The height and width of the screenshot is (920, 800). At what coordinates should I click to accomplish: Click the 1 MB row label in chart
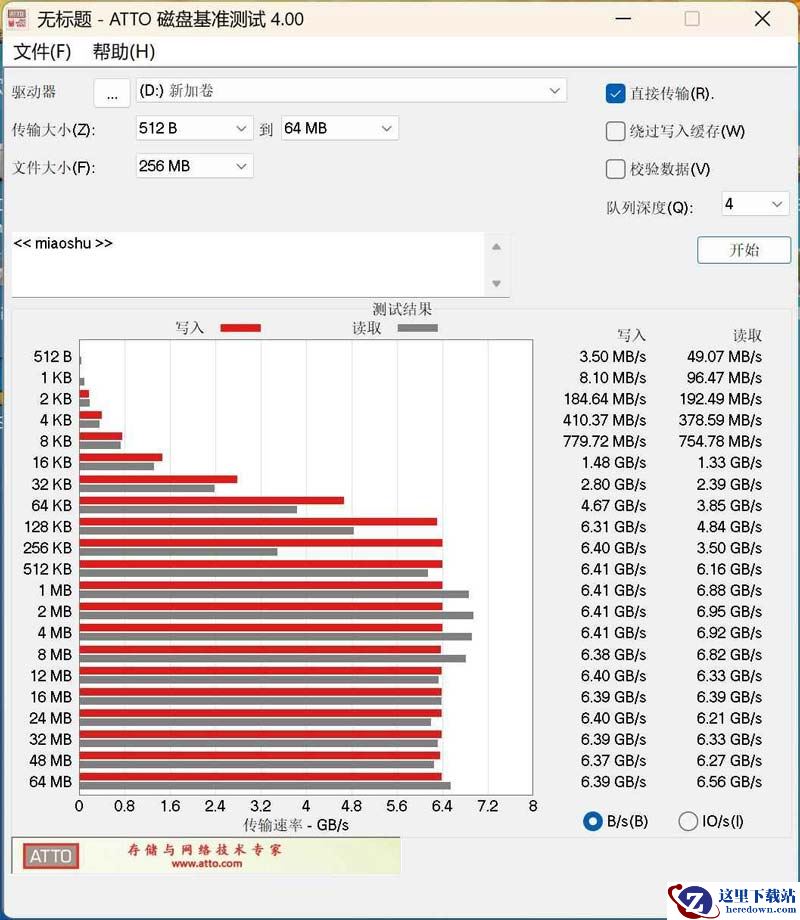coord(55,591)
